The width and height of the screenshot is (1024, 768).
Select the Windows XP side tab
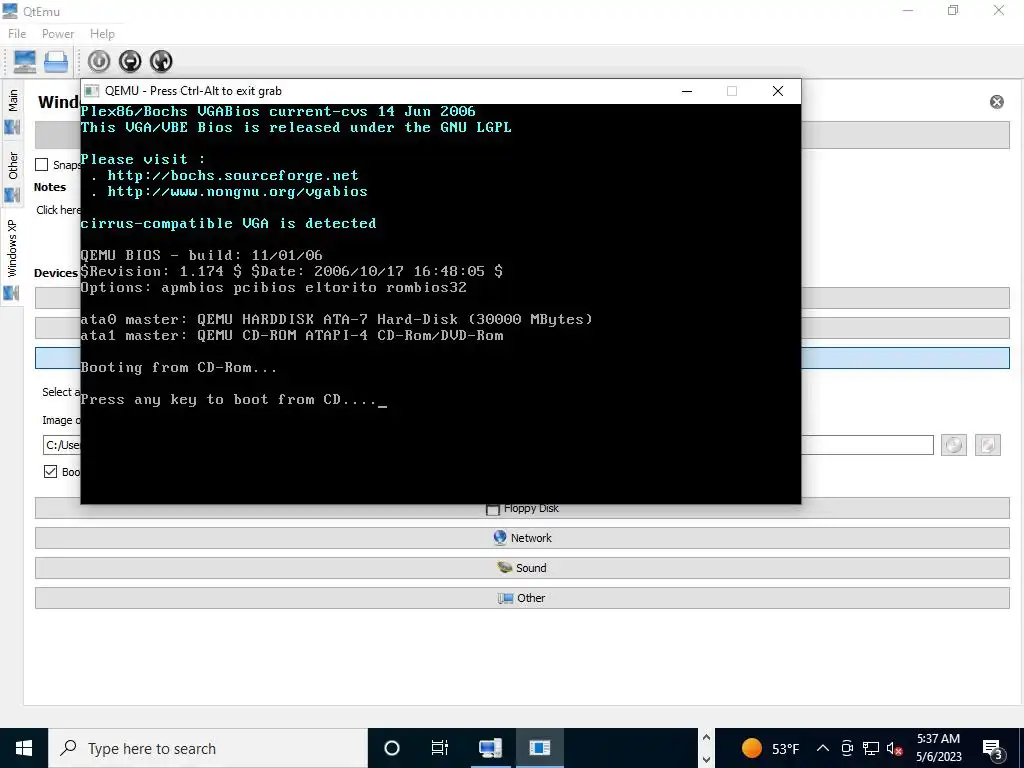coord(12,257)
